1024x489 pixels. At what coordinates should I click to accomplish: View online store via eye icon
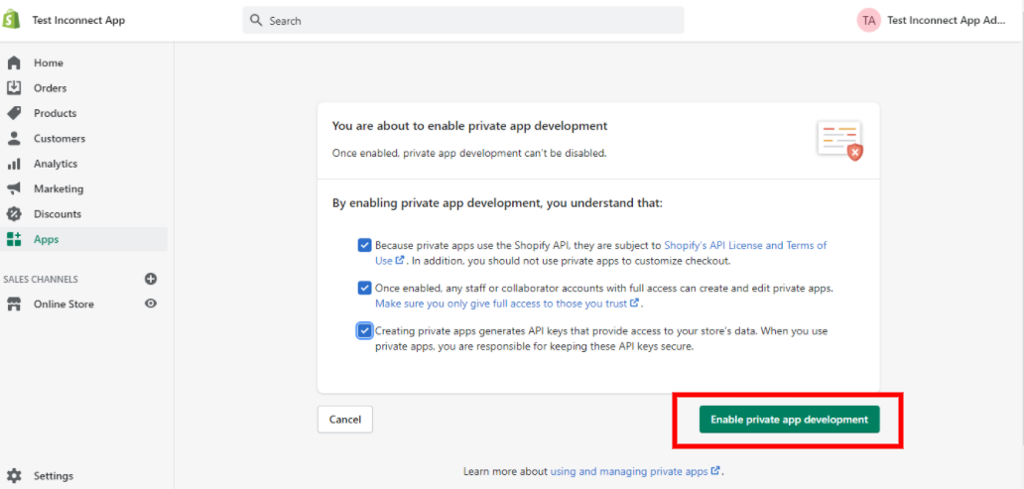click(151, 304)
